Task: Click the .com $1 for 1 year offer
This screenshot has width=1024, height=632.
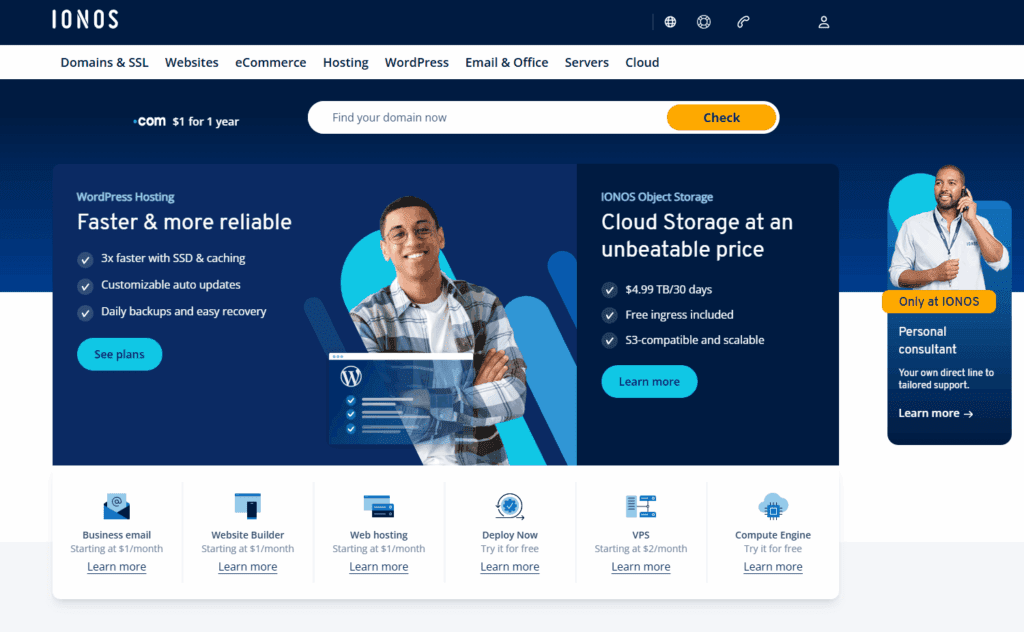Action: (186, 121)
